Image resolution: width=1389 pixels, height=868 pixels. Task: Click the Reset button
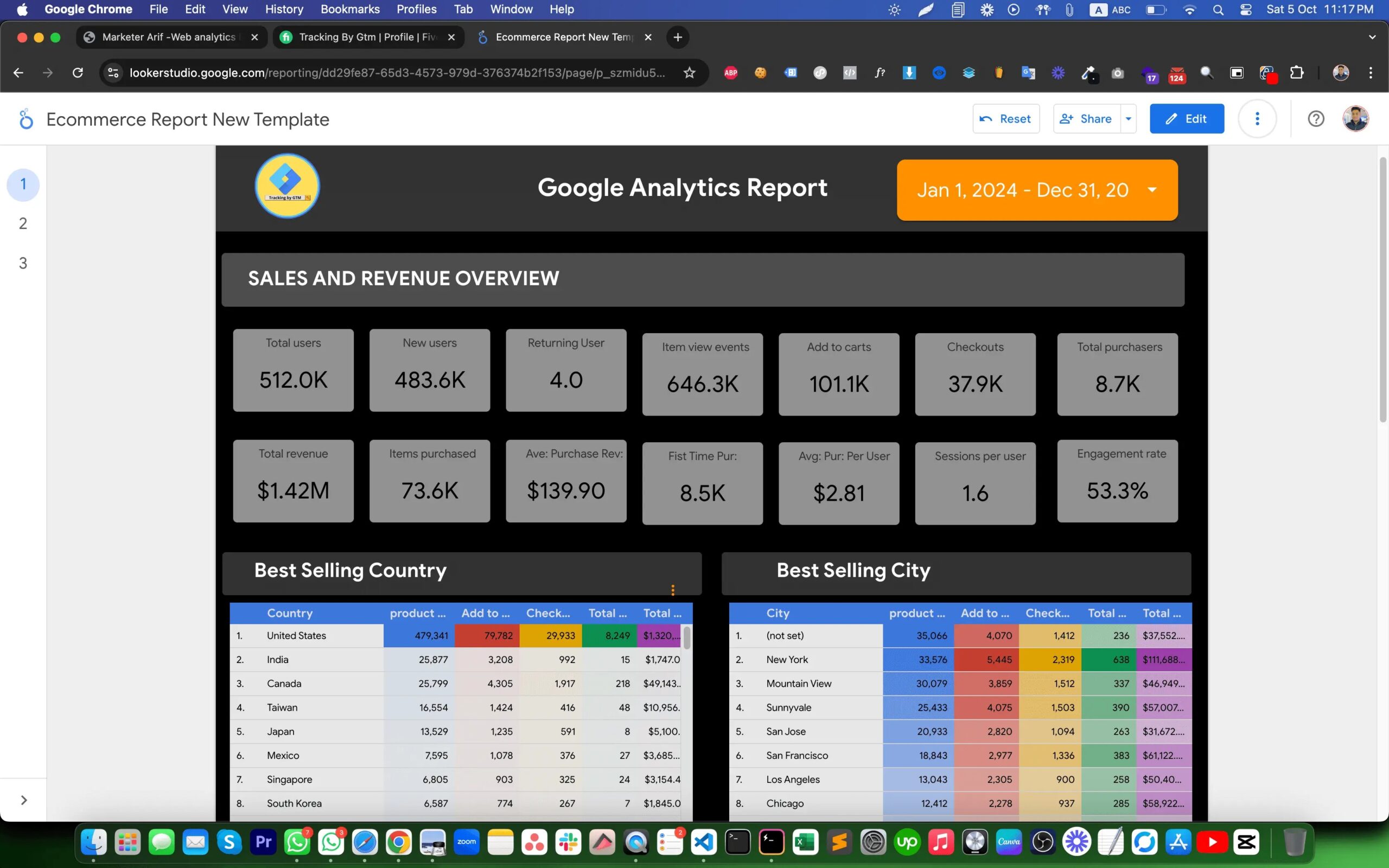[1005, 119]
